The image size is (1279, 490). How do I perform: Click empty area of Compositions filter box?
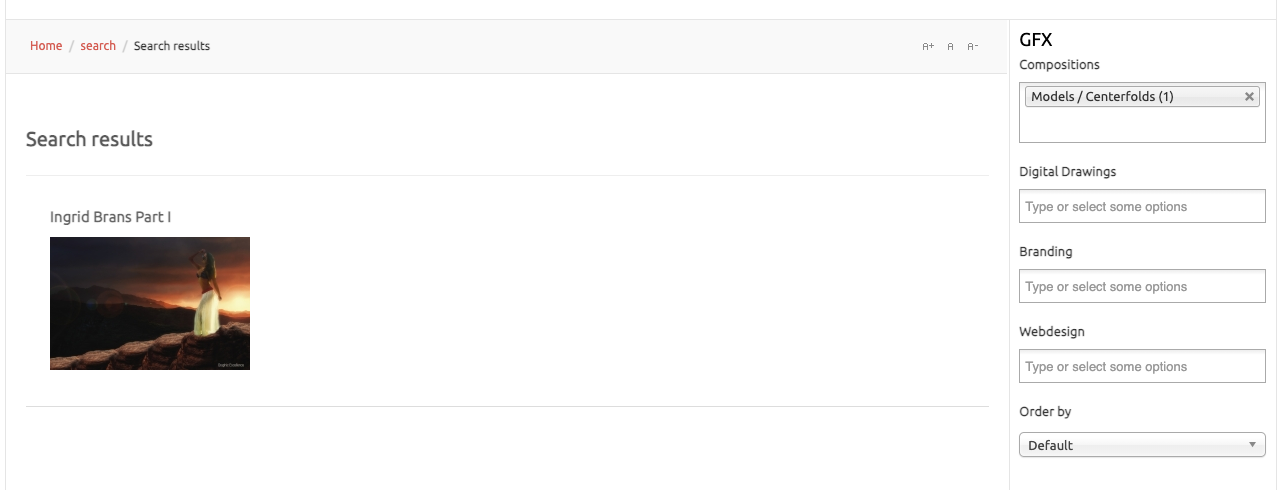coord(1142,127)
